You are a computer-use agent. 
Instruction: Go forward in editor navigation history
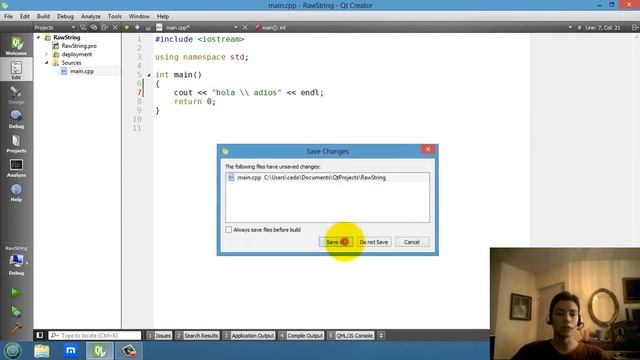138,27
